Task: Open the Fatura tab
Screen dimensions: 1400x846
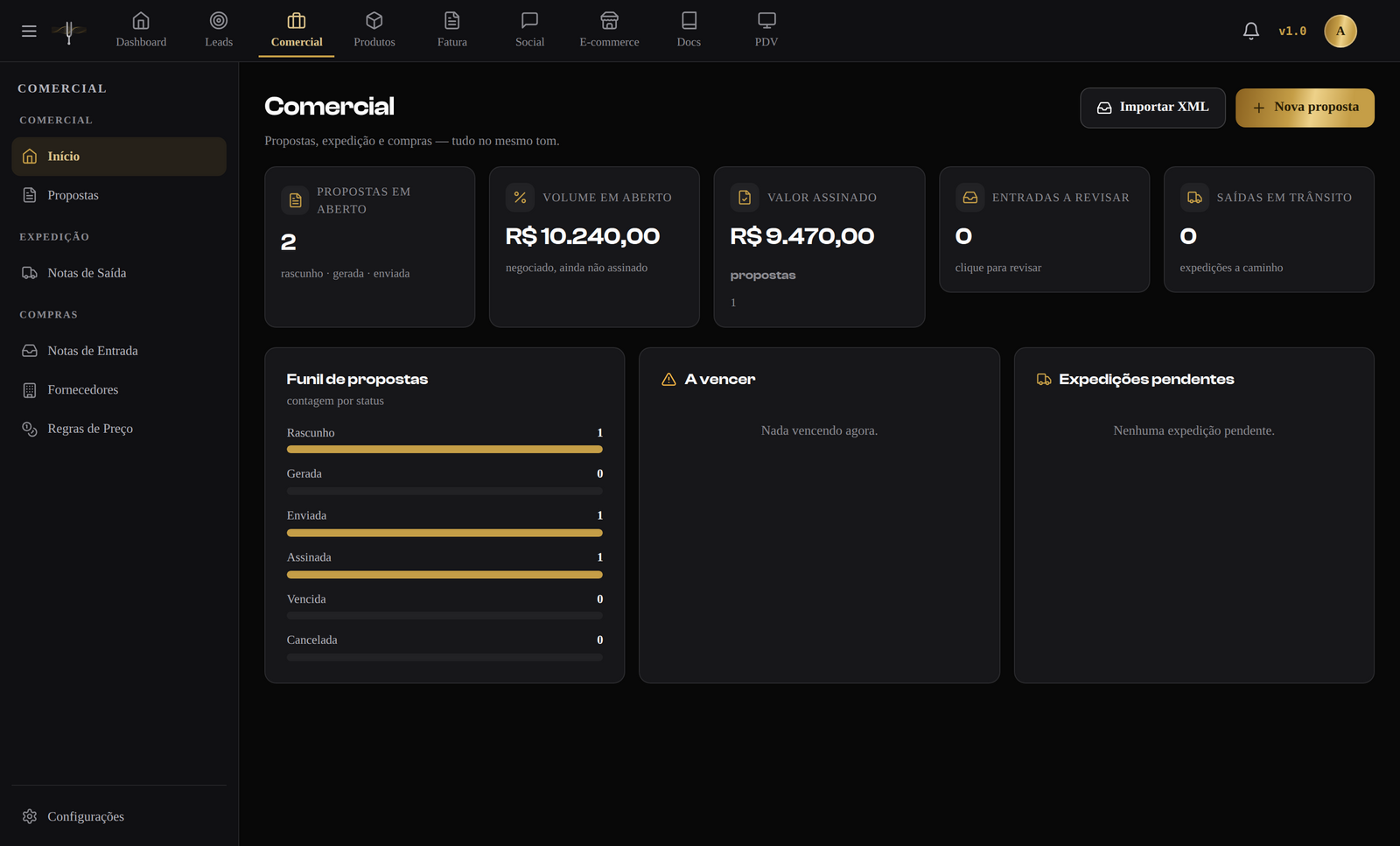Action: pos(452,31)
